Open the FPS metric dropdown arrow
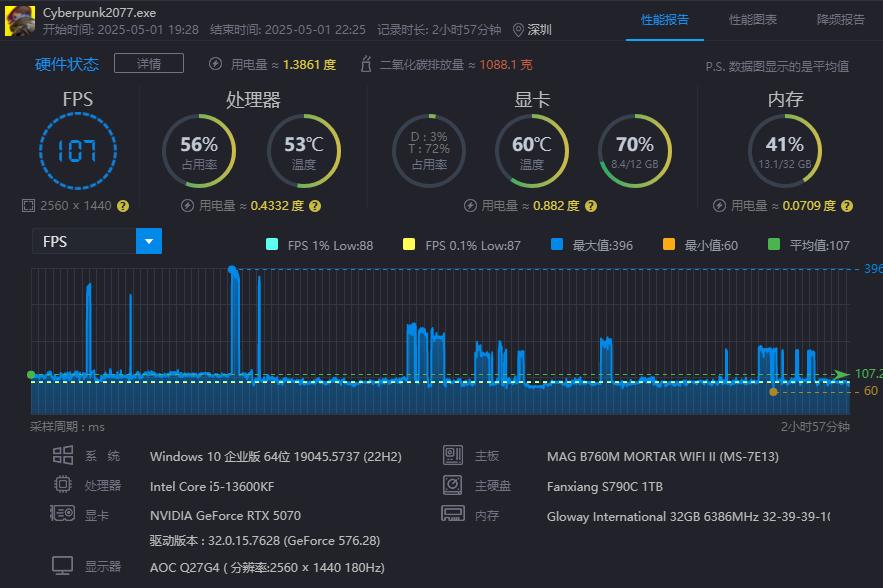This screenshot has height=588, width=883. pyautogui.click(x=149, y=241)
